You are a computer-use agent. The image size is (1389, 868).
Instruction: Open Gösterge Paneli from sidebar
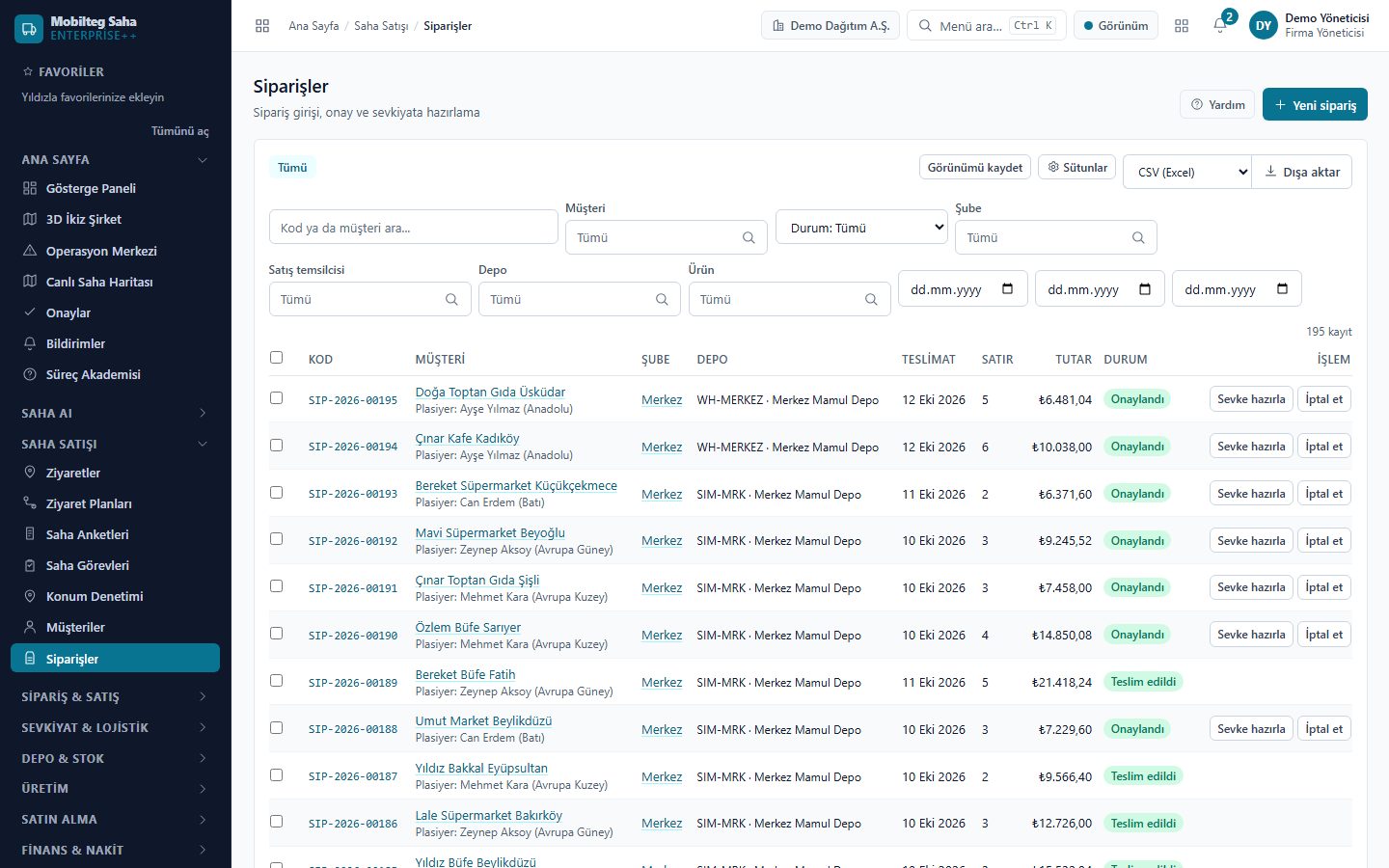coord(115,189)
